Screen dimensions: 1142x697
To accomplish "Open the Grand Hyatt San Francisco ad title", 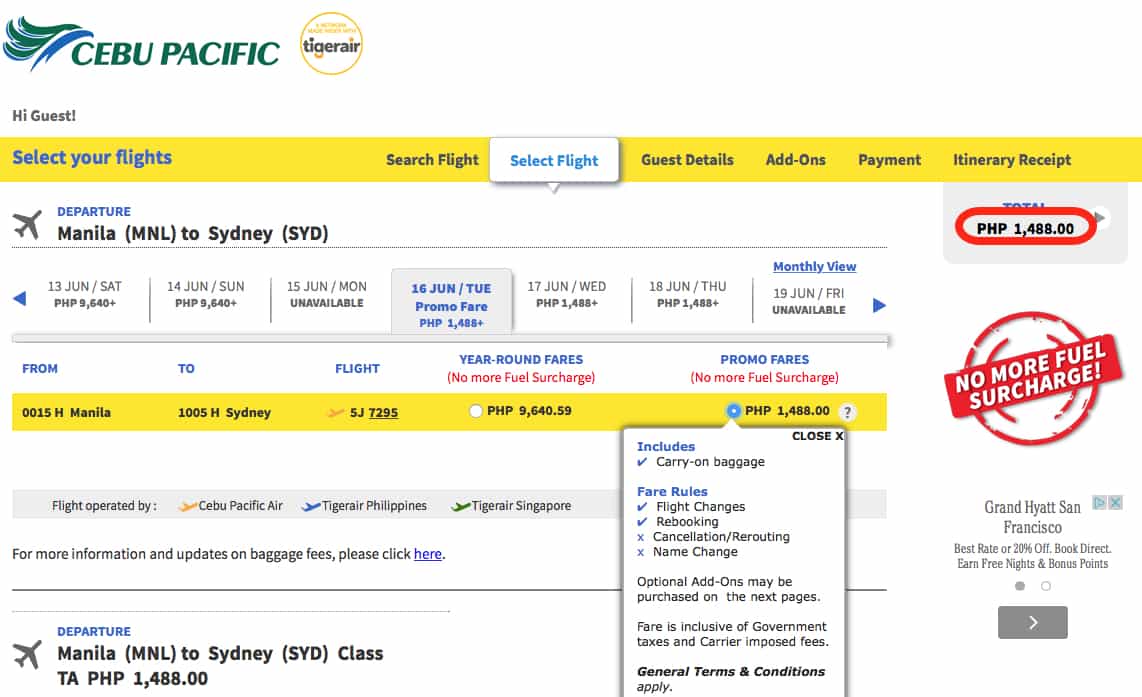I will point(1033,517).
